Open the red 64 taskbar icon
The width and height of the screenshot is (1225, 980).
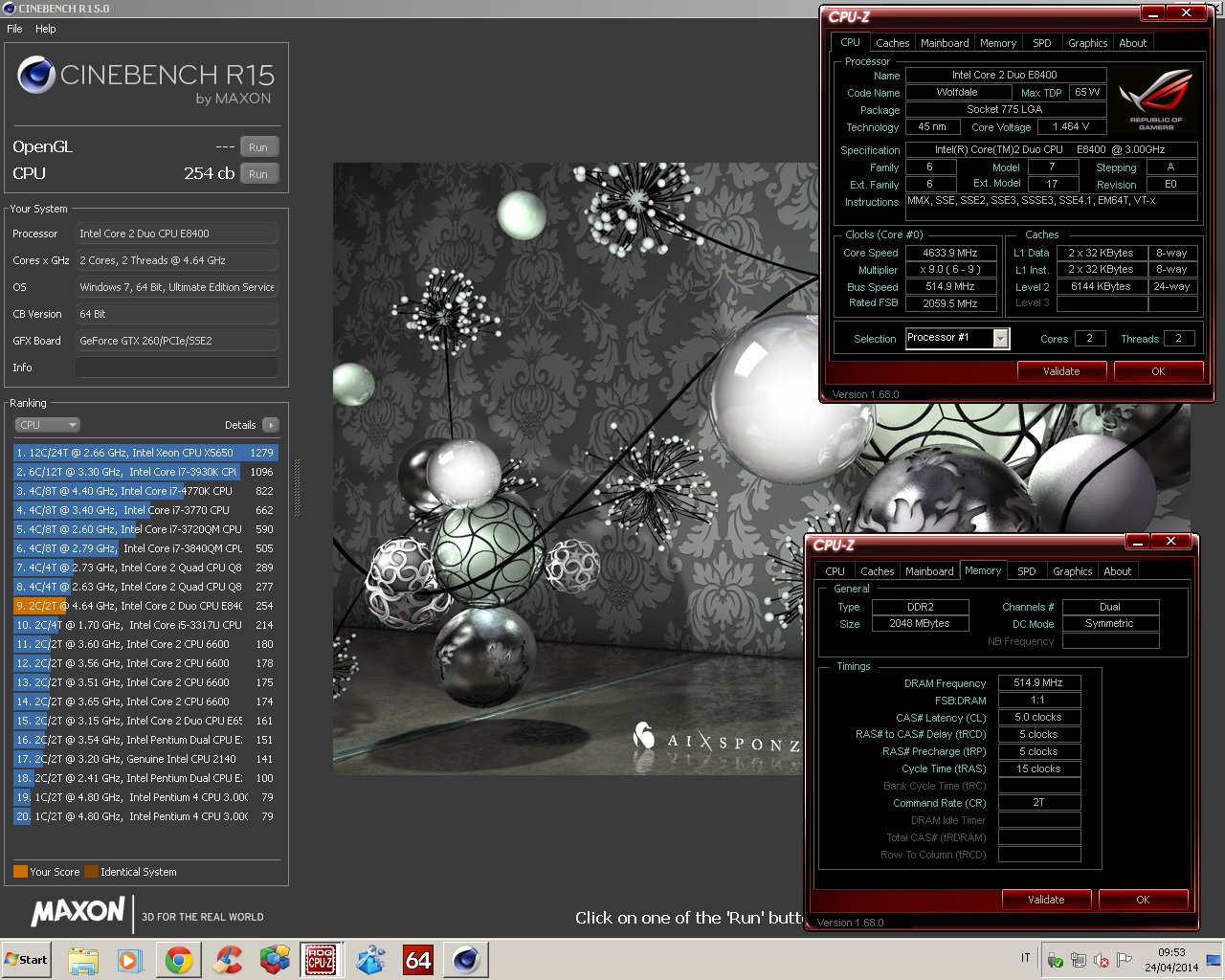coord(418,960)
